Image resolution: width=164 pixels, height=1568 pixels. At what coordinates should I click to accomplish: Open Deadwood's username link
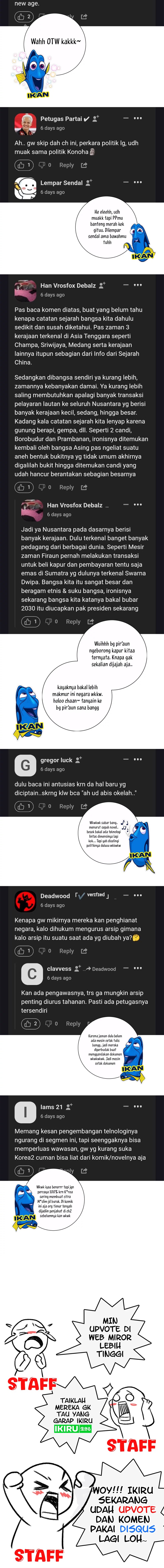tap(55, 896)
